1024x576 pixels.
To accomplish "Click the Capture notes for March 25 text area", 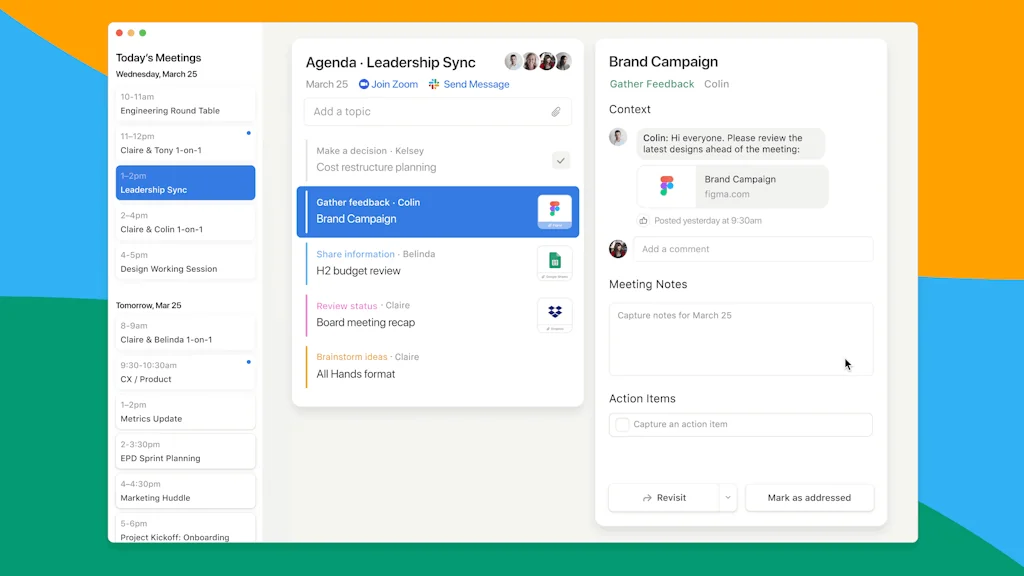I will pyautogui.click(x=740, y=340).
